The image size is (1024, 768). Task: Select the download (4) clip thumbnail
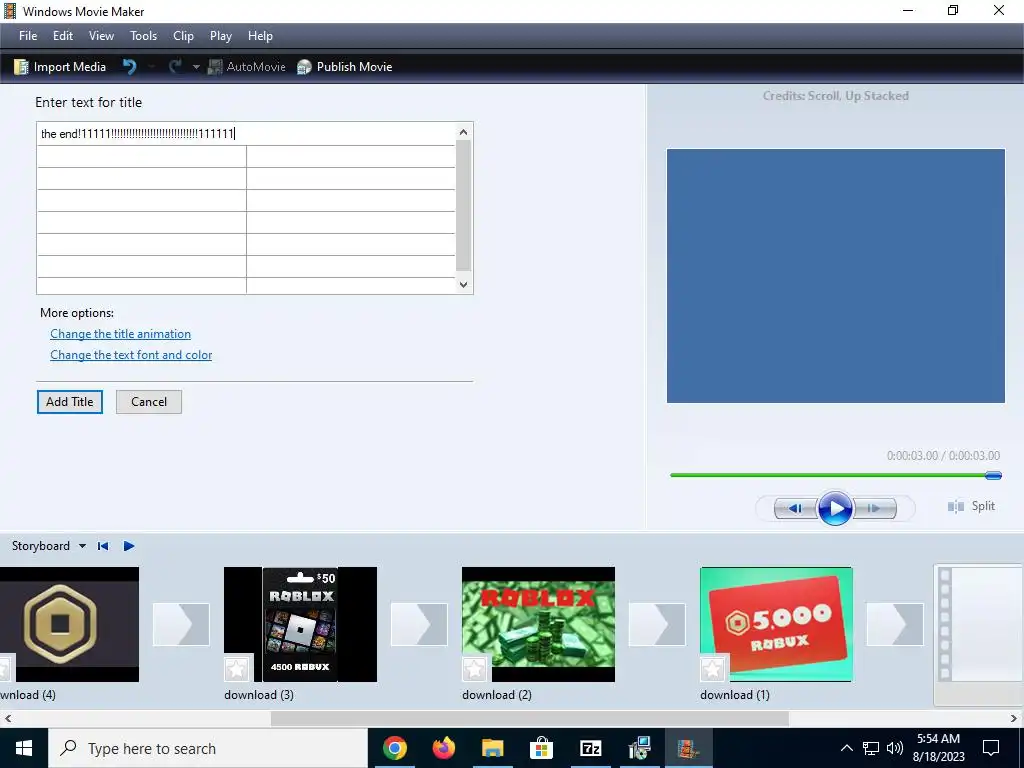pos(69,624)
